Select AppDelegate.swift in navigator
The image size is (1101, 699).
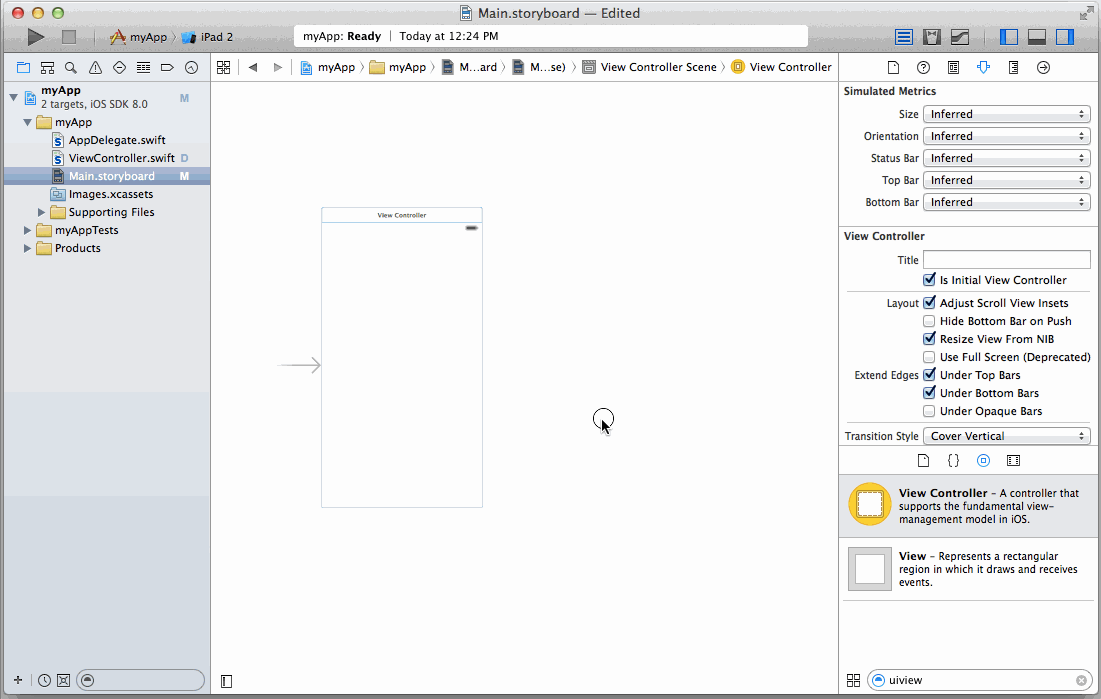tap(117, 140)
